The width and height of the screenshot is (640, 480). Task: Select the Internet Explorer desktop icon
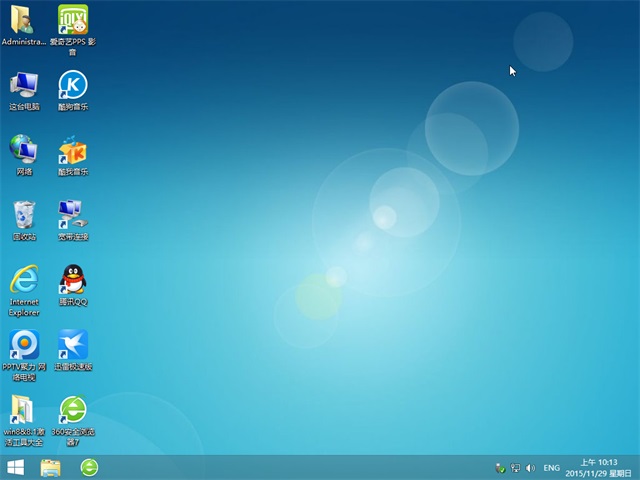tap(23, 280)
